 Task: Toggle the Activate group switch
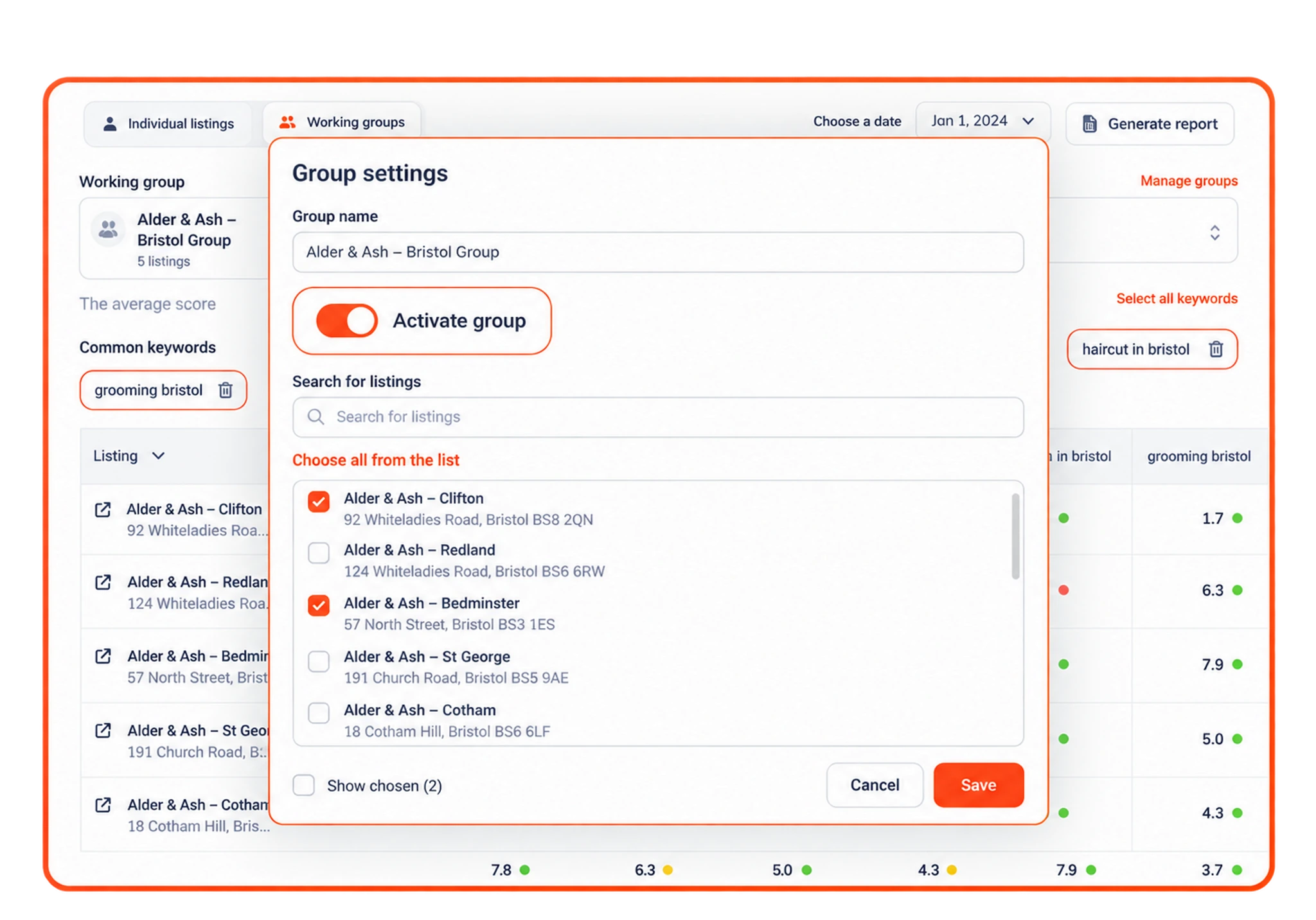(x=346, y=321)
